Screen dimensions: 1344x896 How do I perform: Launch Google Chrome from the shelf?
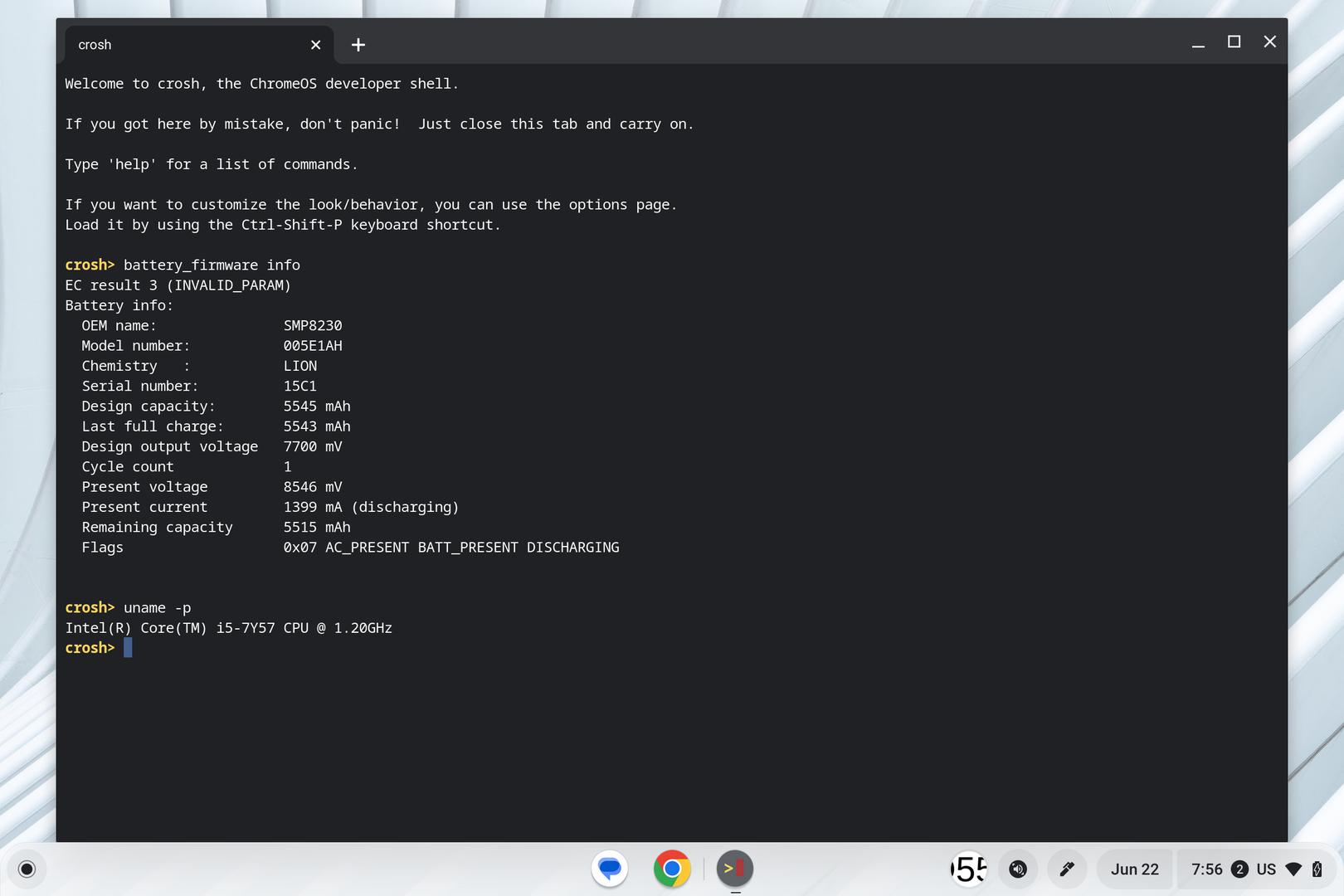[x=672, y=869]
